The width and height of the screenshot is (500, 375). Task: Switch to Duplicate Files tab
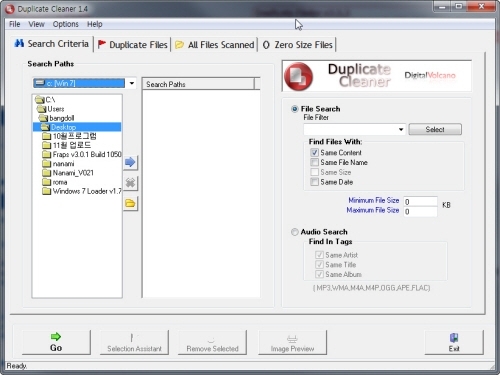(x=133, y=45)
